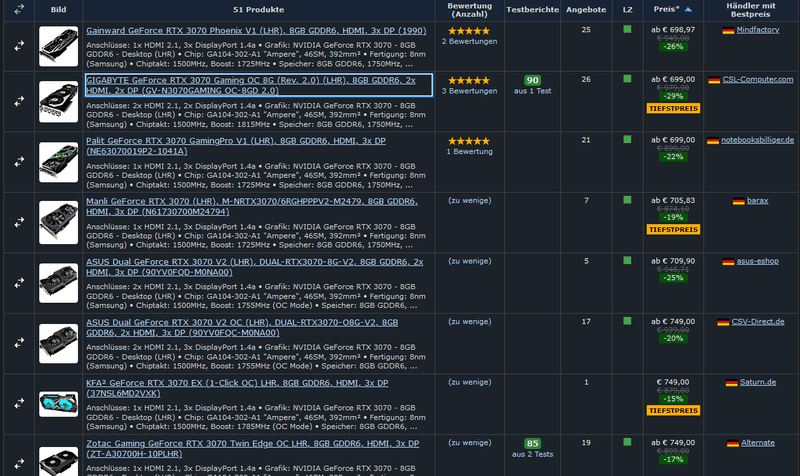
Task: Open Zotac Gaming RTX 3070 Twin Edge link
Action: click(x=253, y=448)
